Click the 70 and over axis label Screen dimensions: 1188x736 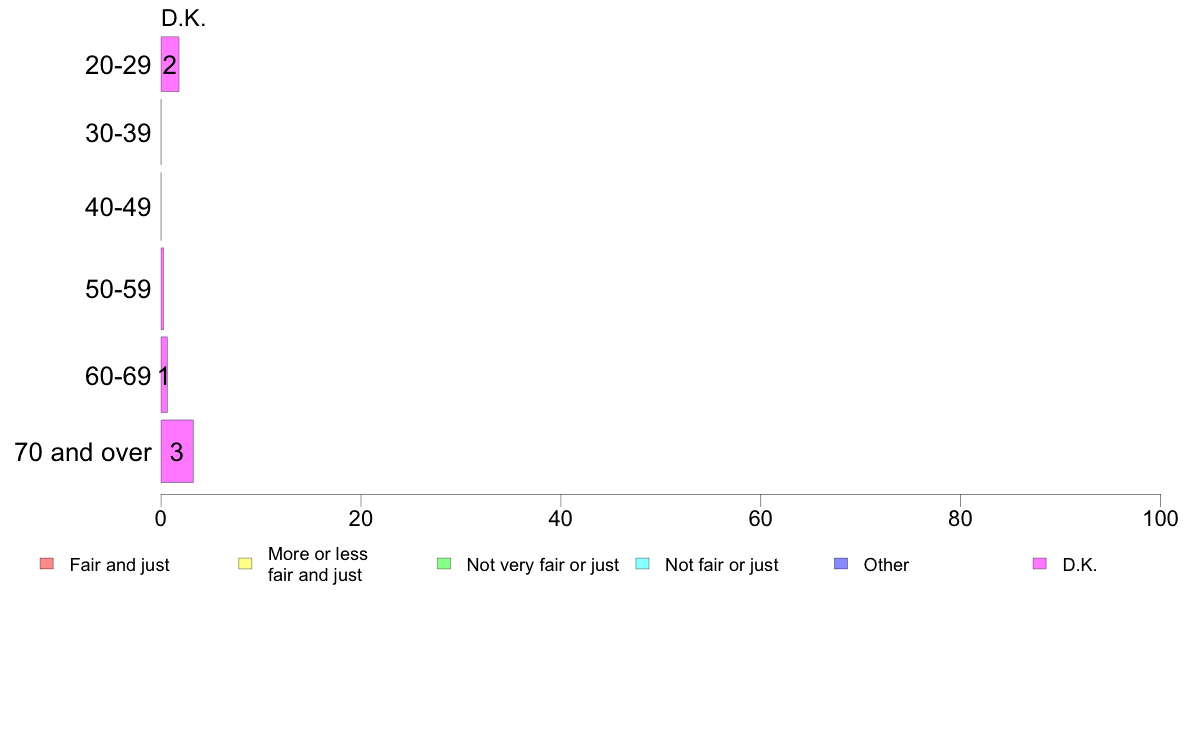(83, 452)
